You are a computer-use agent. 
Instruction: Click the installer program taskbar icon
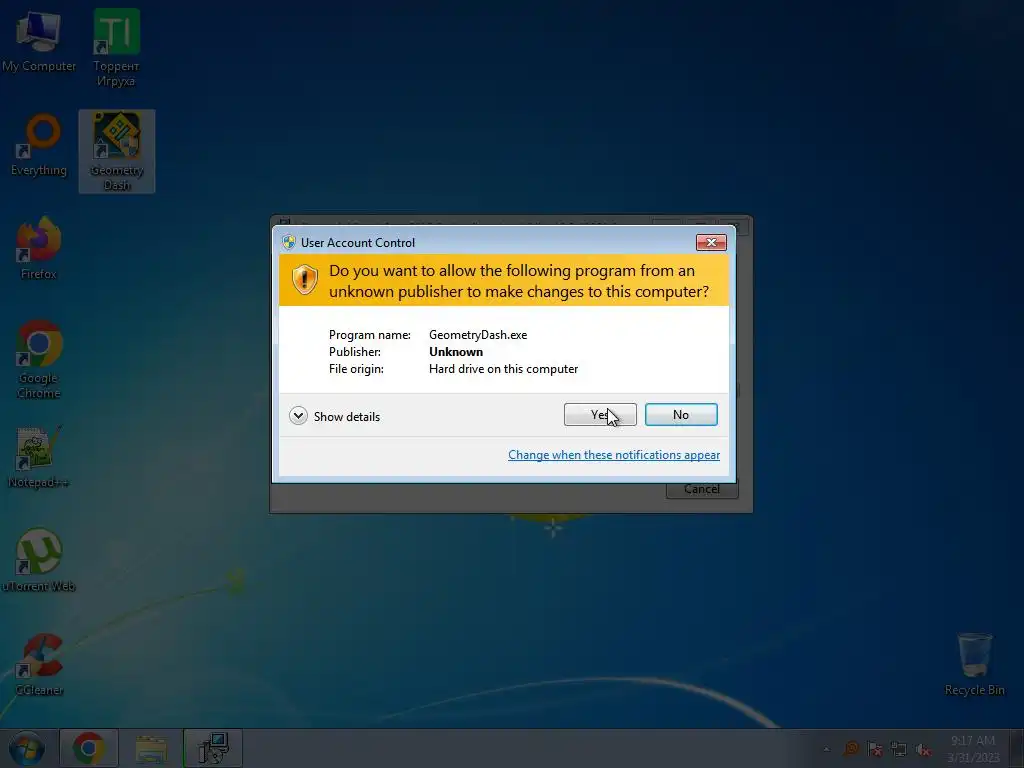213,748
